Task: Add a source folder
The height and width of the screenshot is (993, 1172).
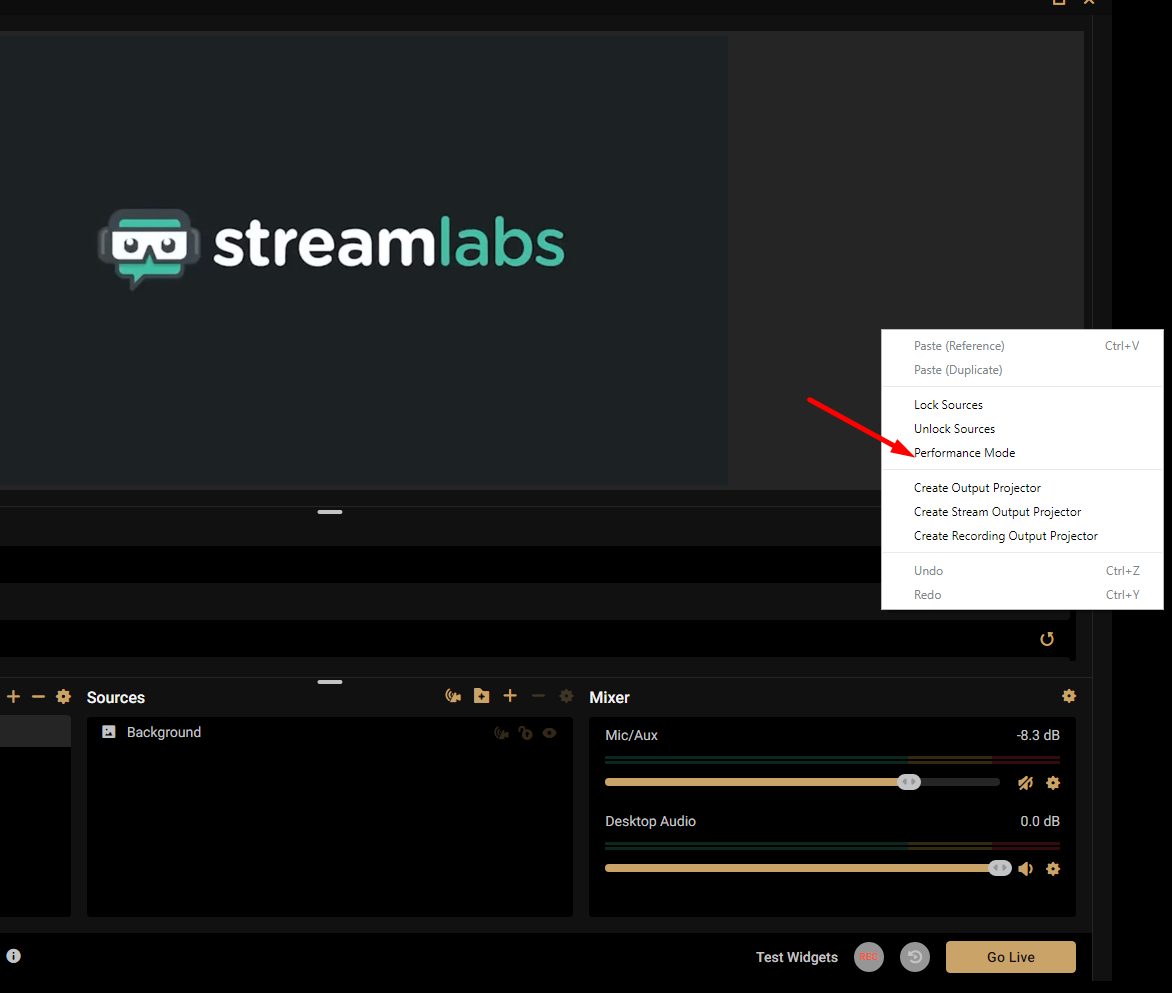Action: [x=481, y=696]
